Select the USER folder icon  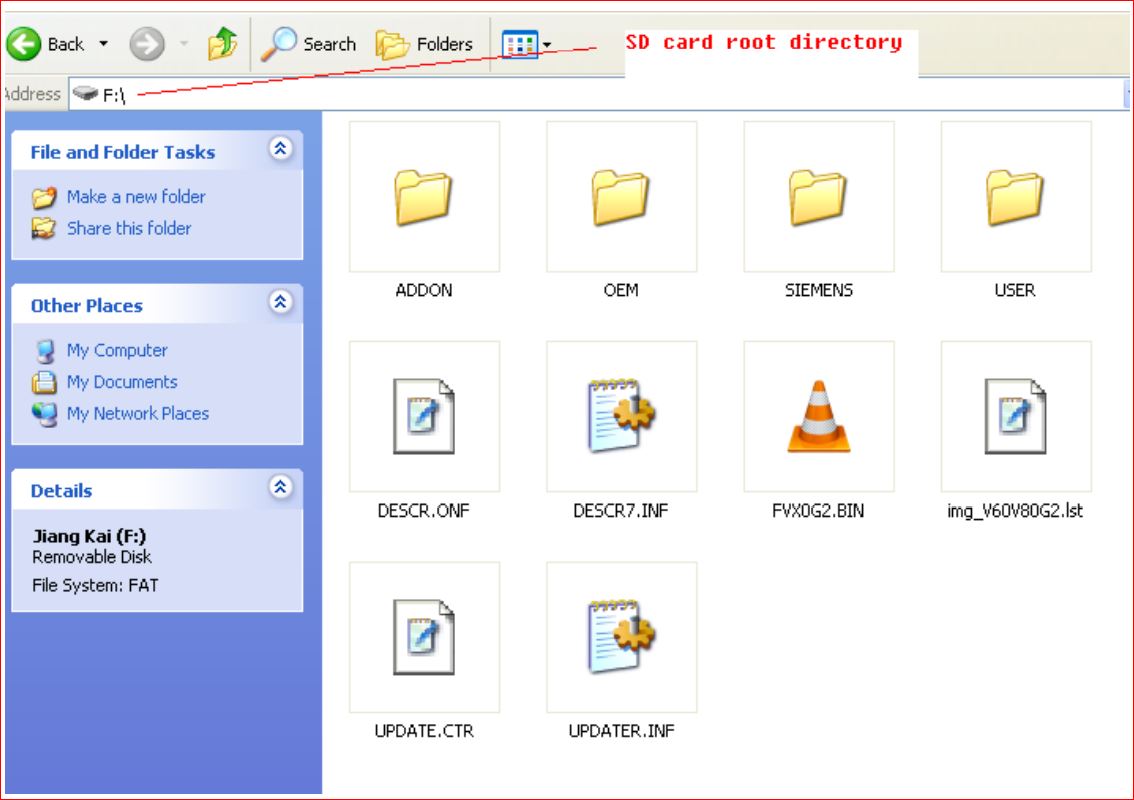(1015, 196)
